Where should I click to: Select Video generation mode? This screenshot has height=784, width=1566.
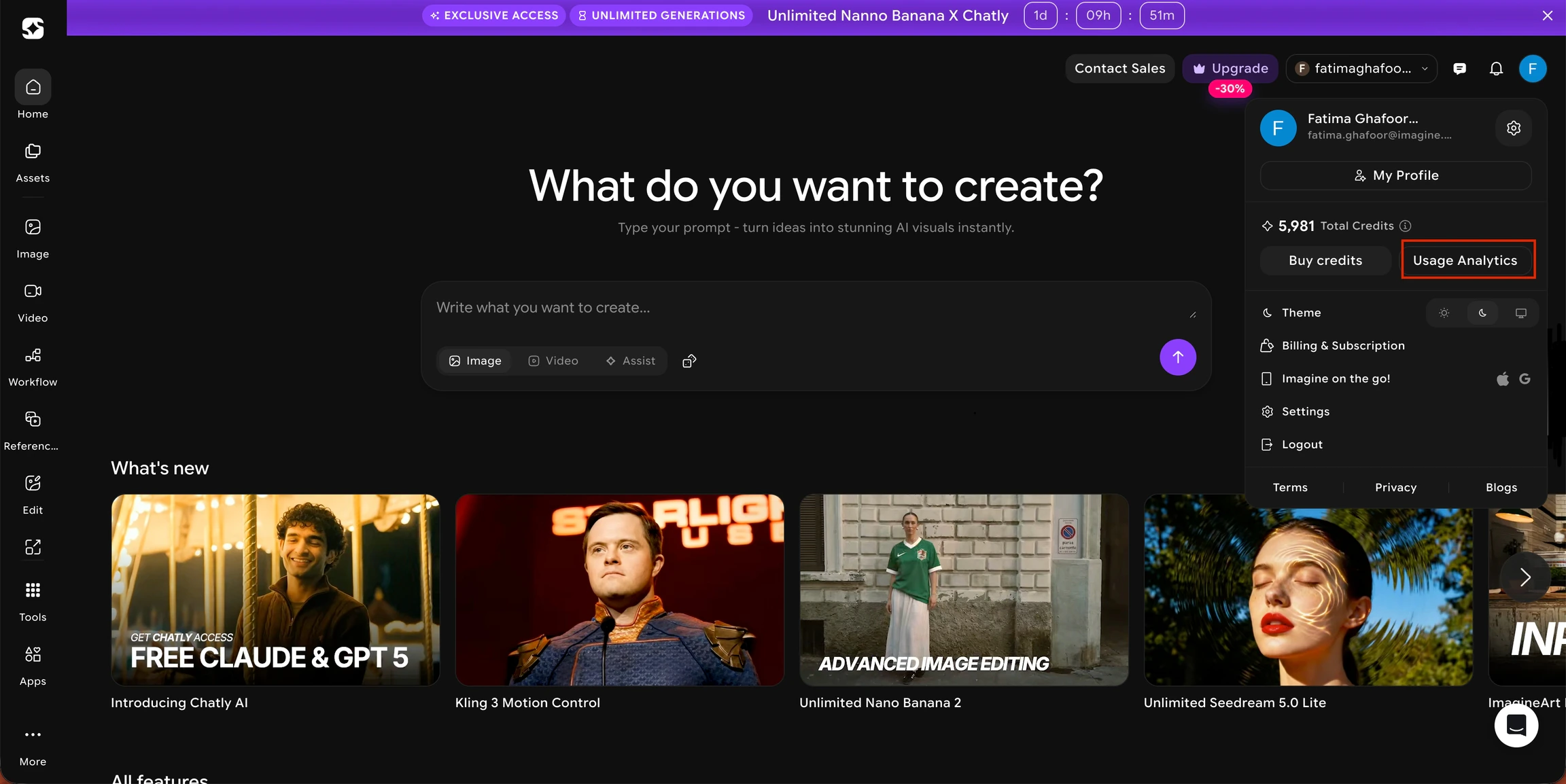(553, 361)
